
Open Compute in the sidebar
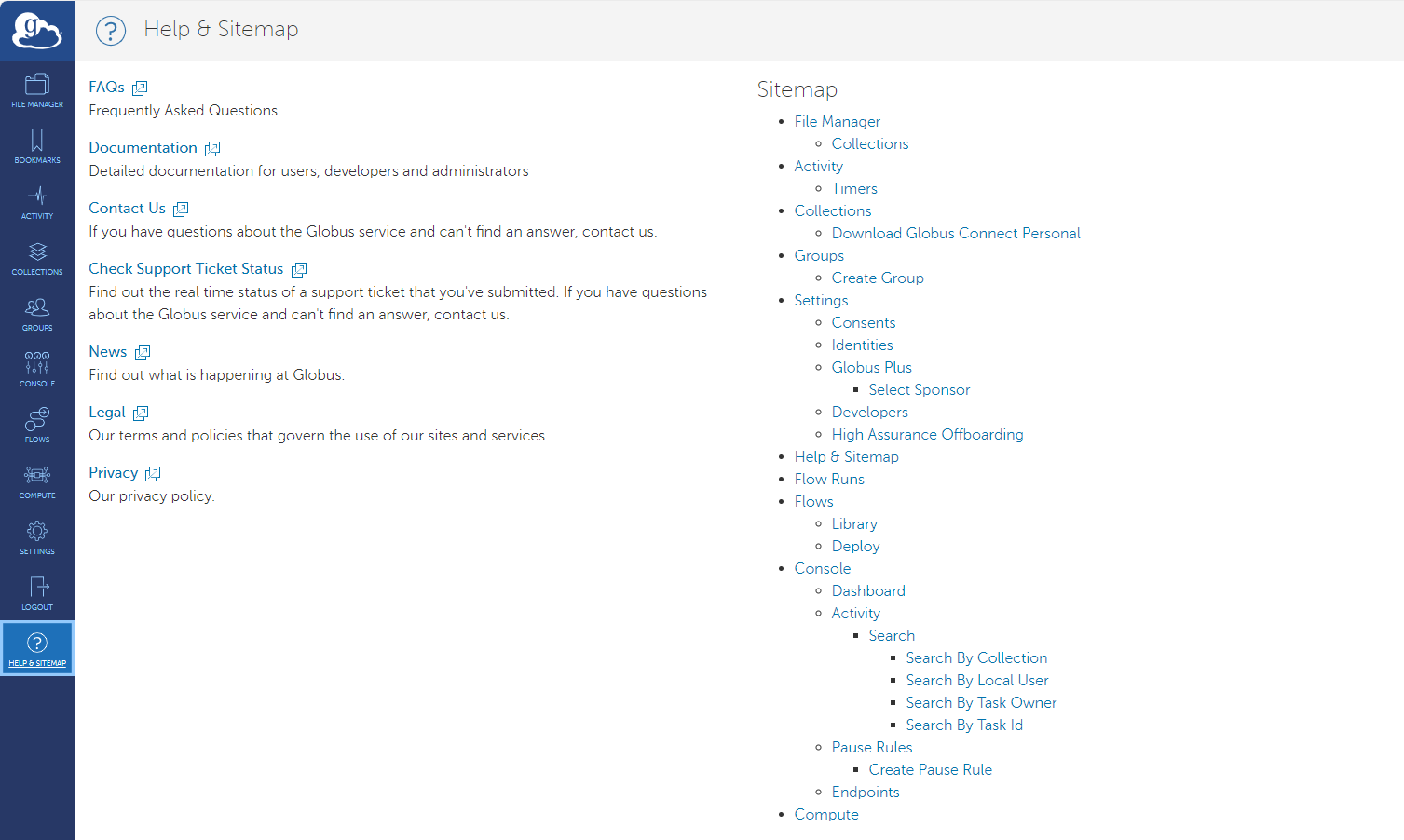[x=37, y=481]
